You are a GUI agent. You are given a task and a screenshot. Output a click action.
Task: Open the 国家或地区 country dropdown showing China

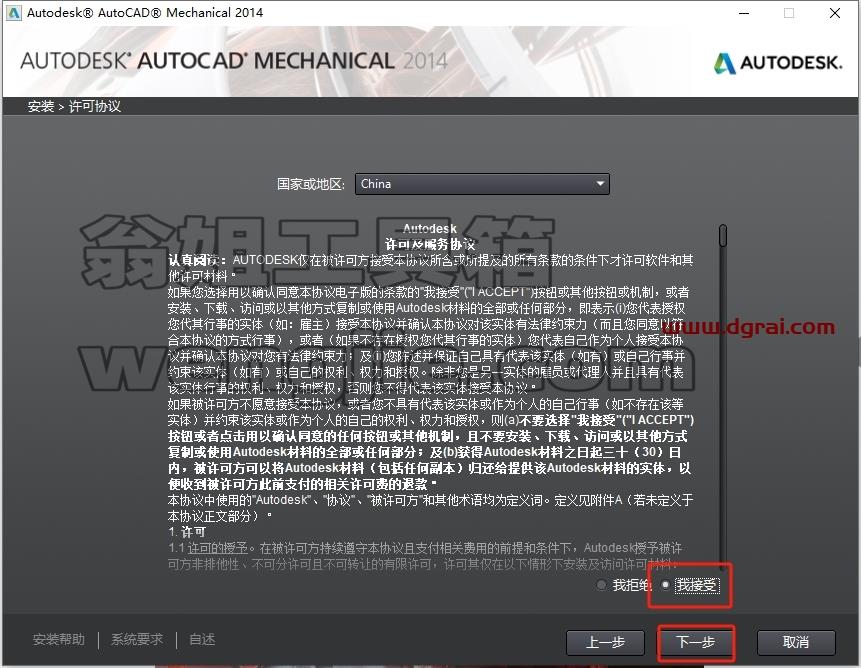(x=482, y=184)
